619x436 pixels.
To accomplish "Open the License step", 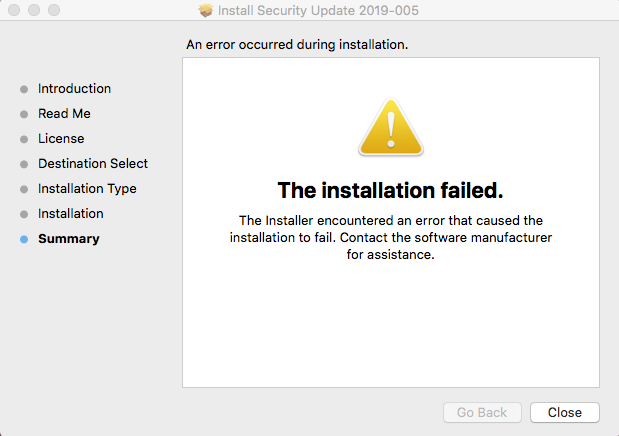I will 61,139.
